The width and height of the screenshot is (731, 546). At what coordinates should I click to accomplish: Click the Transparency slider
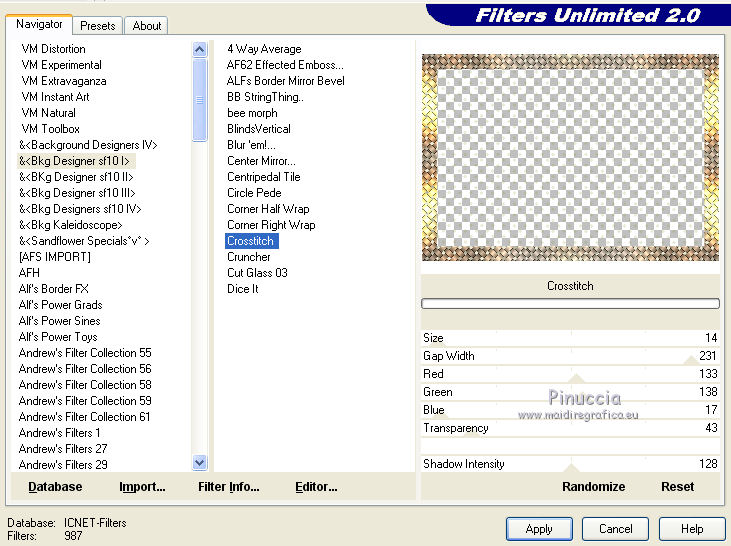[x=570, y=428]
